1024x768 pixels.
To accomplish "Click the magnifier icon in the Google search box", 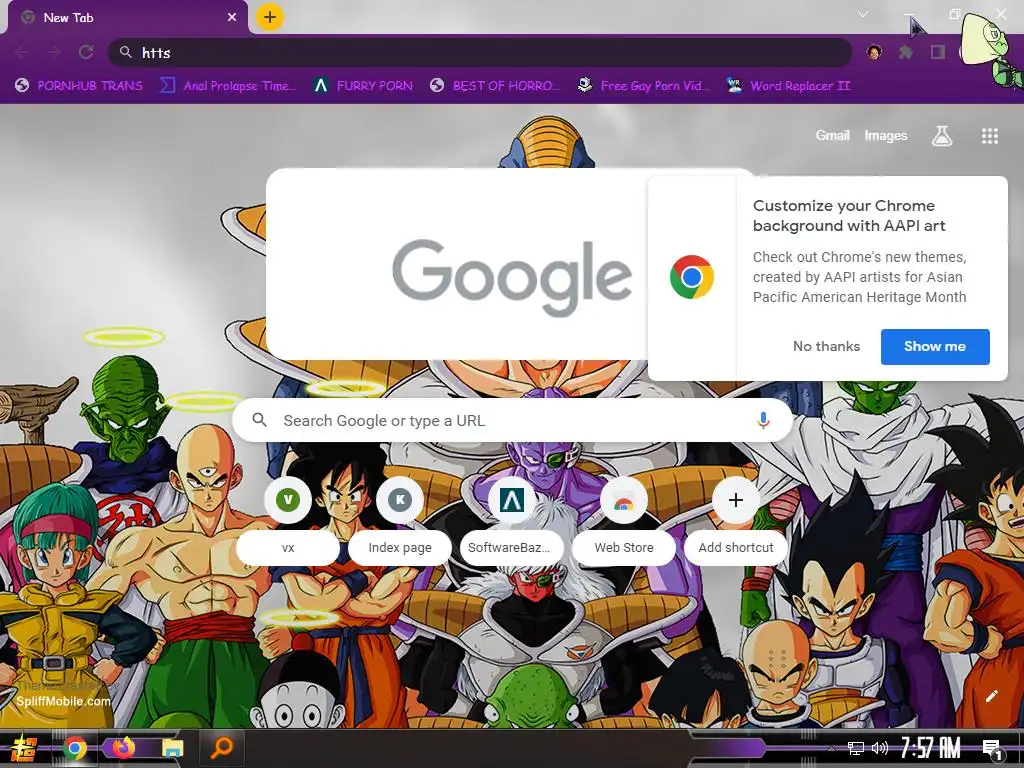I will [259, 420].
